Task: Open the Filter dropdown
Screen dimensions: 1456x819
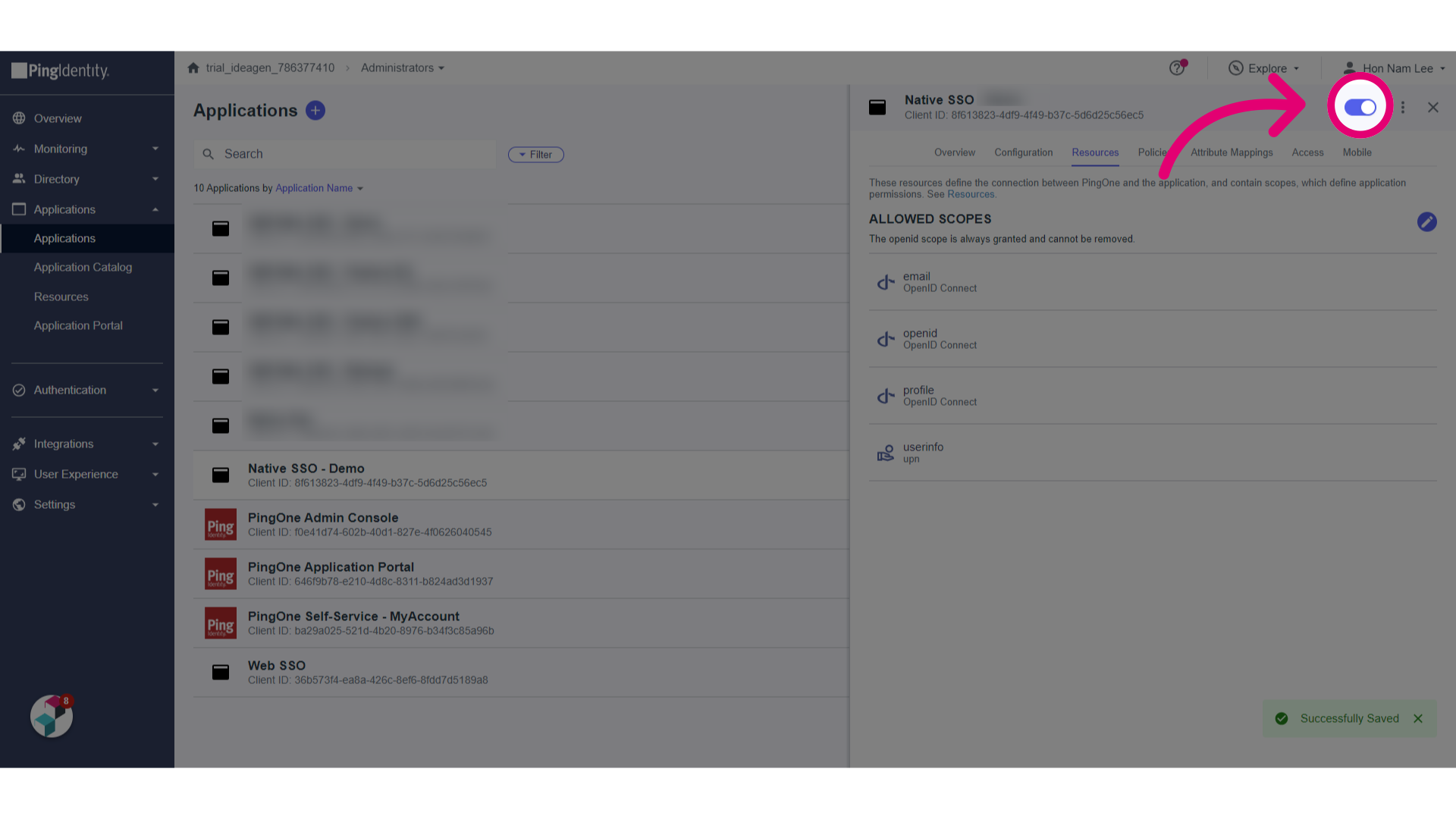Action: point(536,155)
